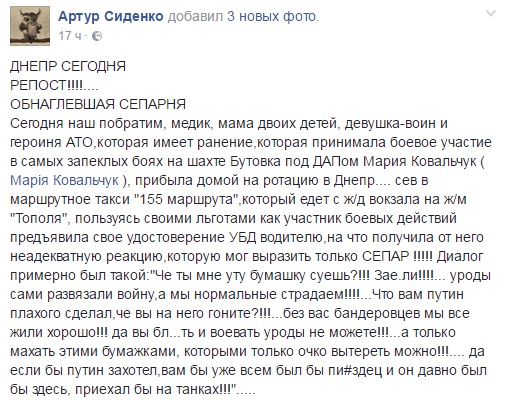Click the word 'добавил' in the post header
This screenshot has width=505, height=400.
[195, 17]
